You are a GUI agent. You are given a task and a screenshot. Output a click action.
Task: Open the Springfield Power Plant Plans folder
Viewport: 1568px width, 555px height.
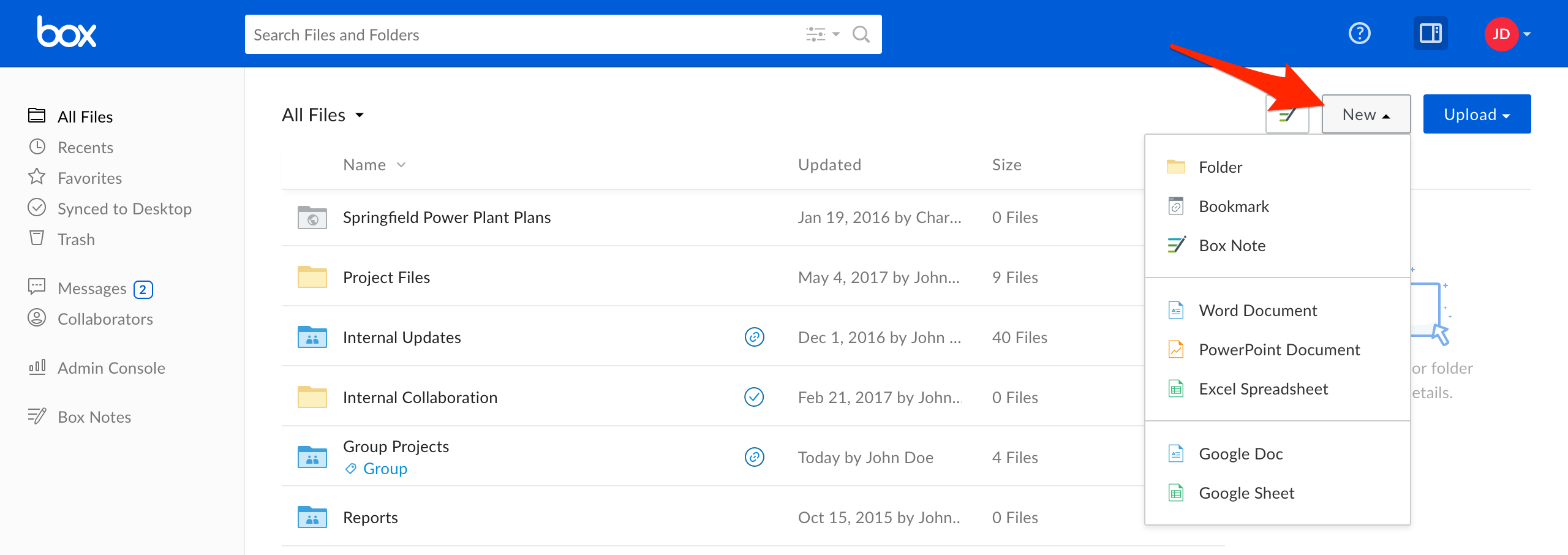[x=447, y=217]
